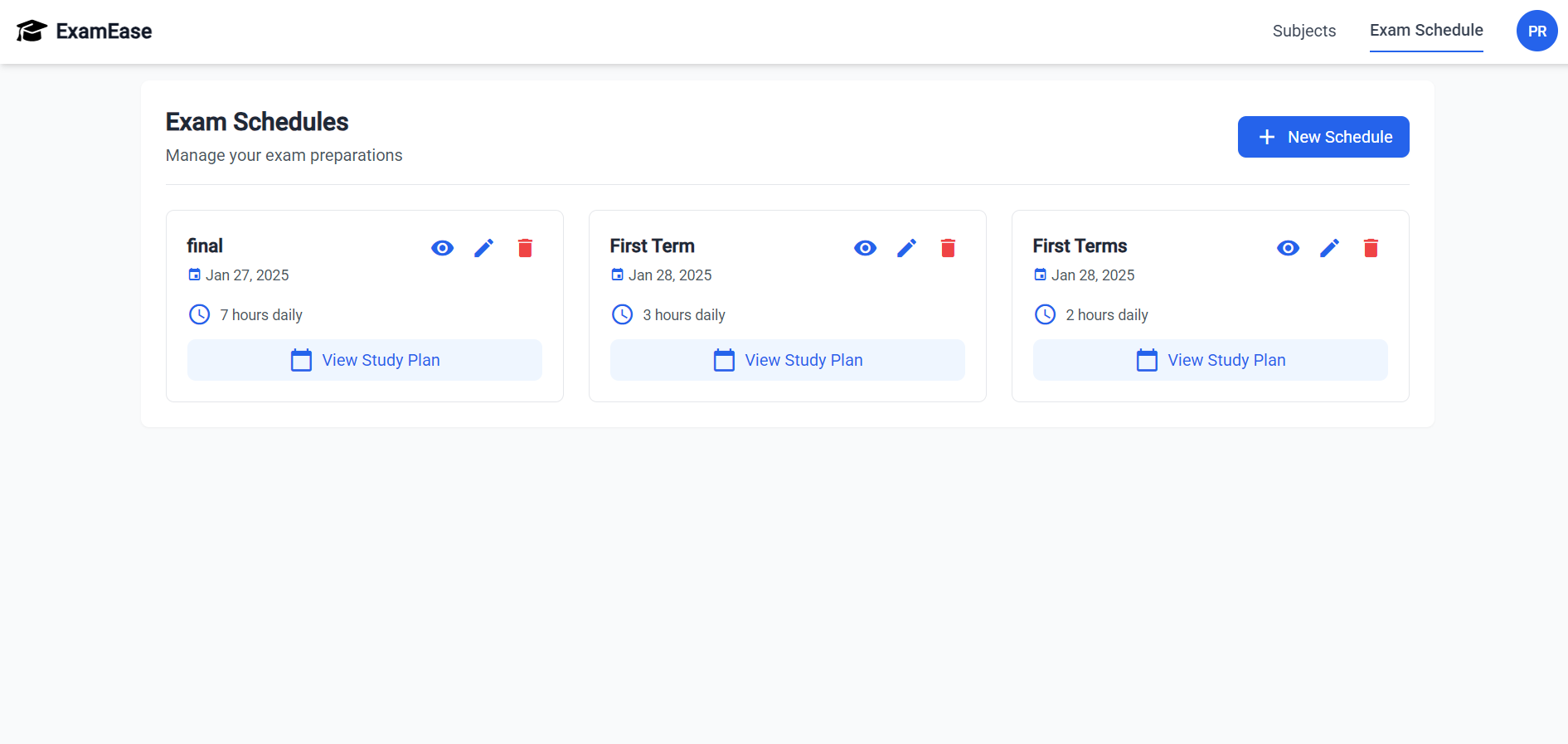This screenshot has width=1568, height=744.
Task: Go to the Subjects tab
Action: tap(1304, 31)
